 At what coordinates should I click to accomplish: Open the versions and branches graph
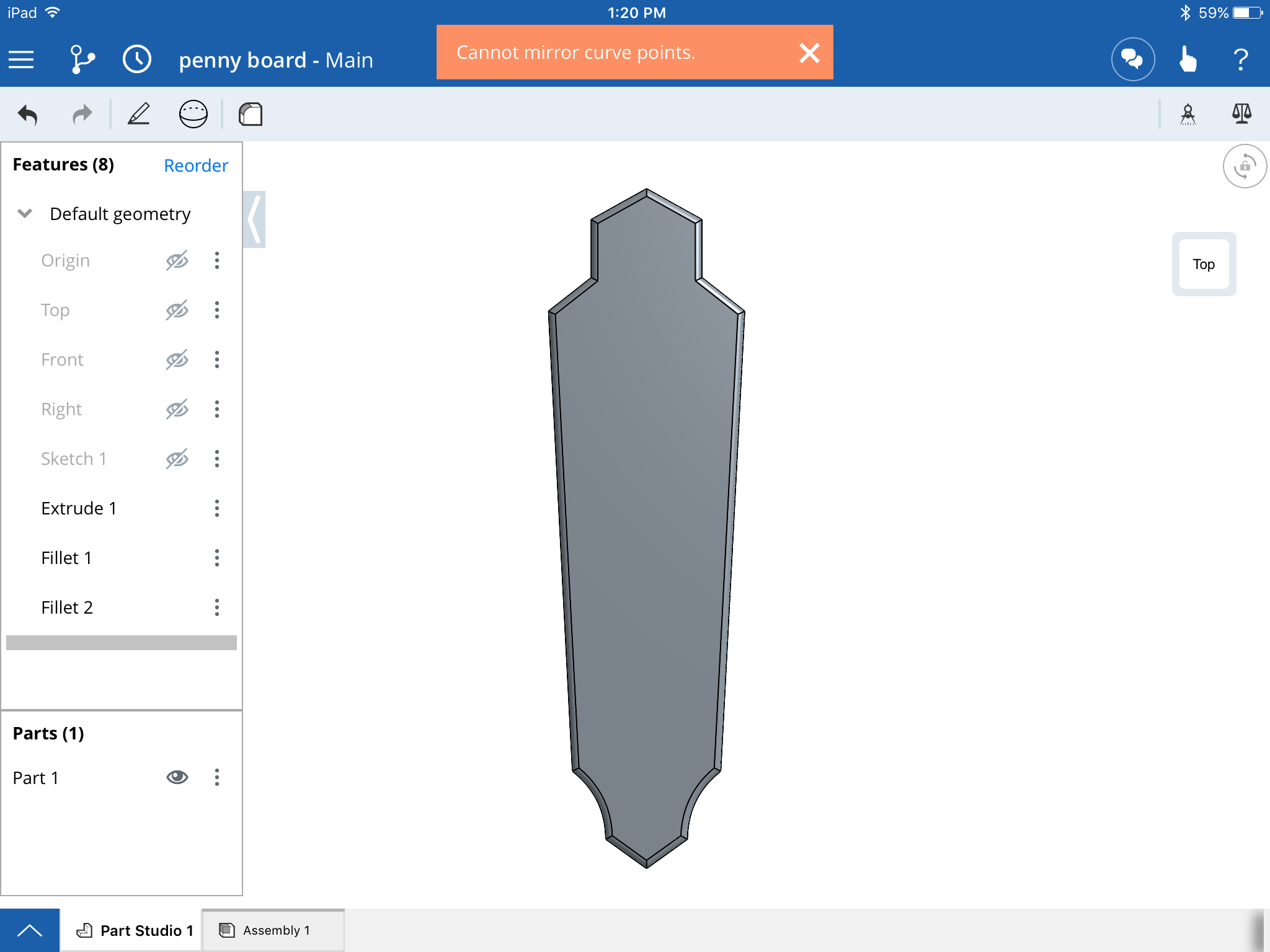[x=82, y=60]
